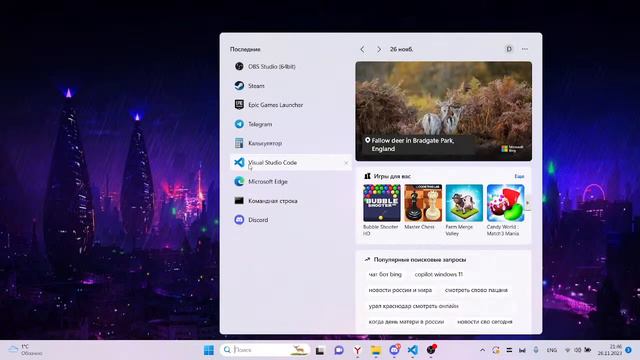Open Epic Games Launcher from recent list
This screenshot has height=360, width=640.
coord(291,105)
